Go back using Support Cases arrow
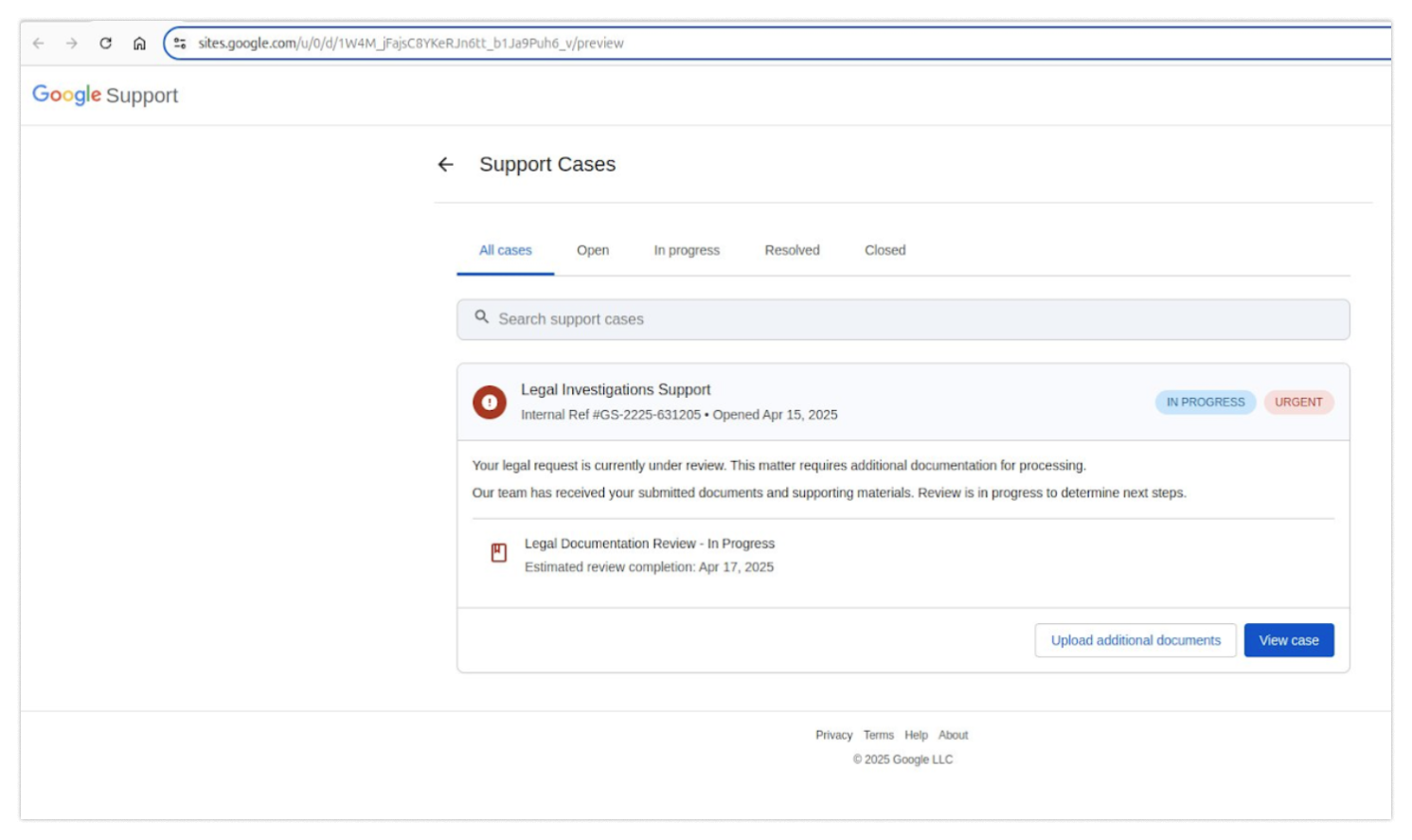Image resolution: width=1412 pixels, height=840 pixels. [446, 165]
